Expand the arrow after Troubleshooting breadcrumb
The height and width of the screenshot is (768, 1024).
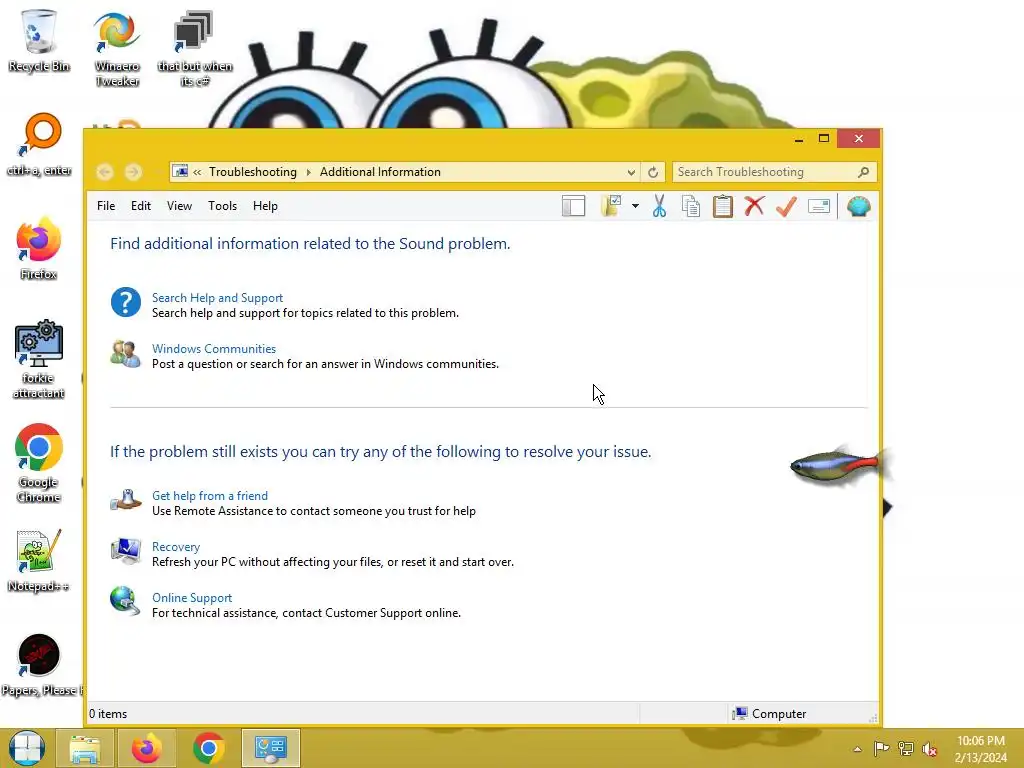coord(308,172)
